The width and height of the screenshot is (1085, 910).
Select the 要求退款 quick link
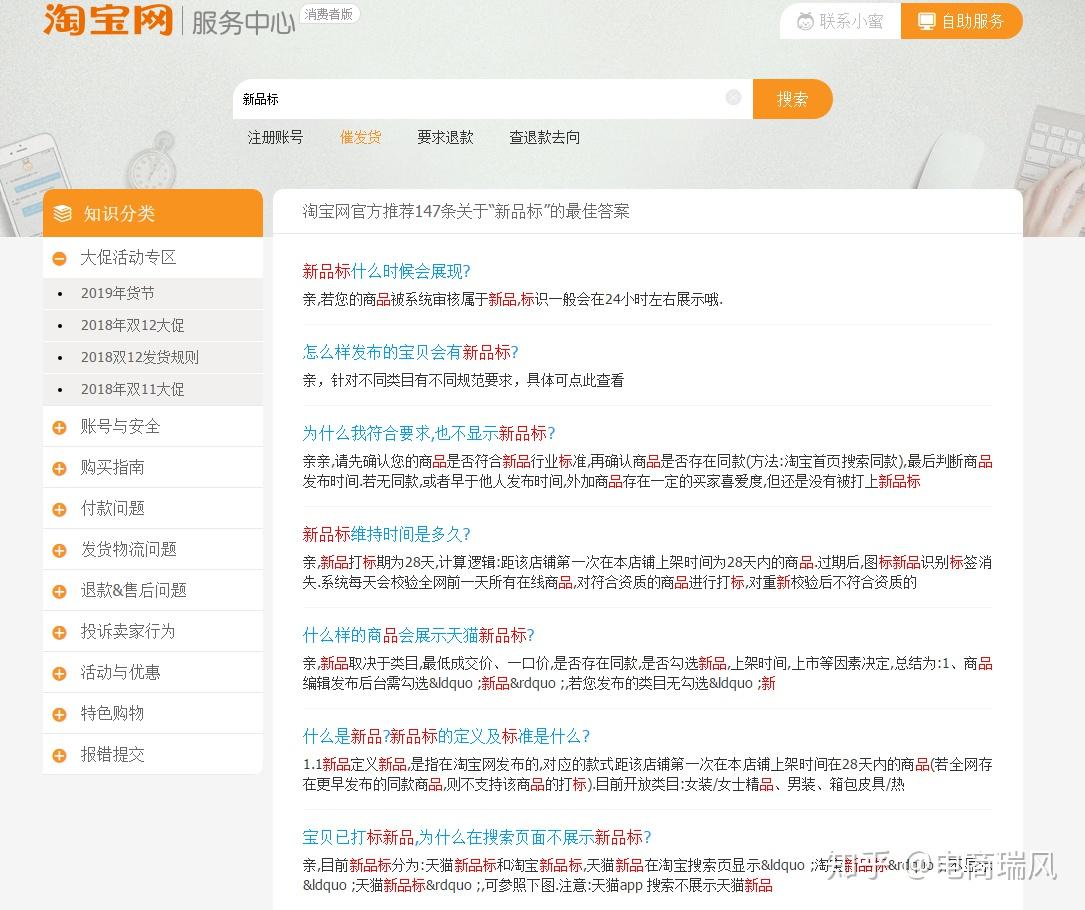[x=445, y=137]
